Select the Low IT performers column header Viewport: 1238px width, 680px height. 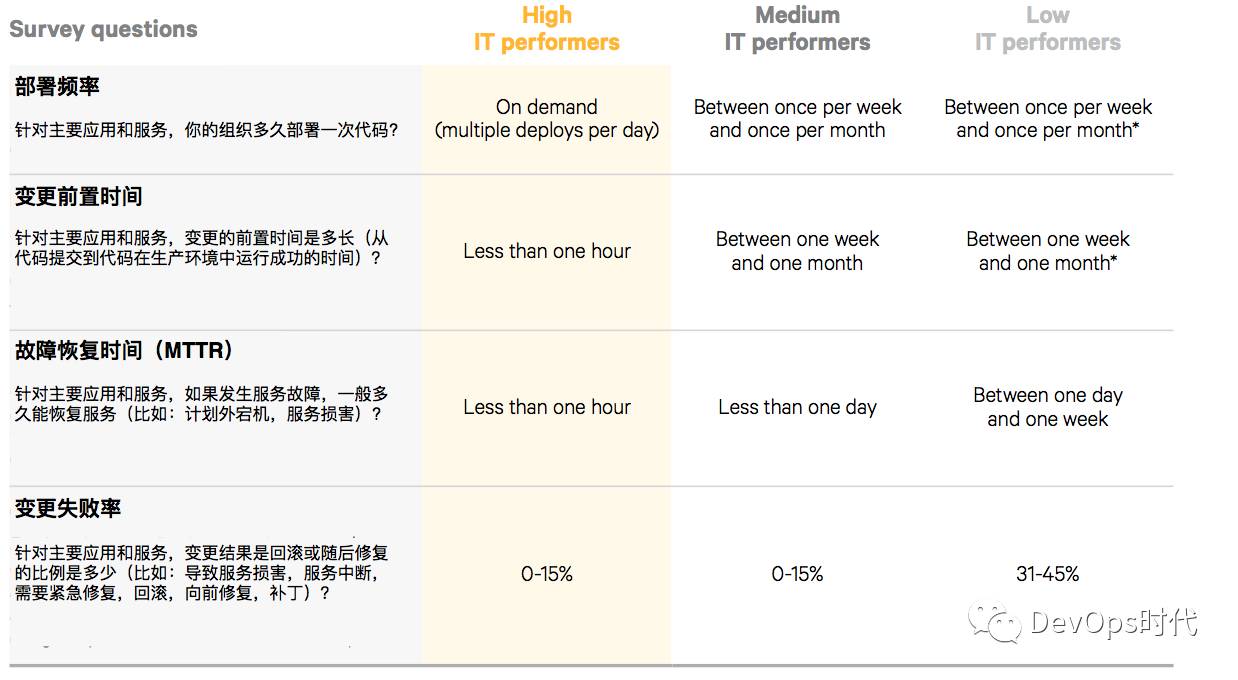coord(1047,29)
